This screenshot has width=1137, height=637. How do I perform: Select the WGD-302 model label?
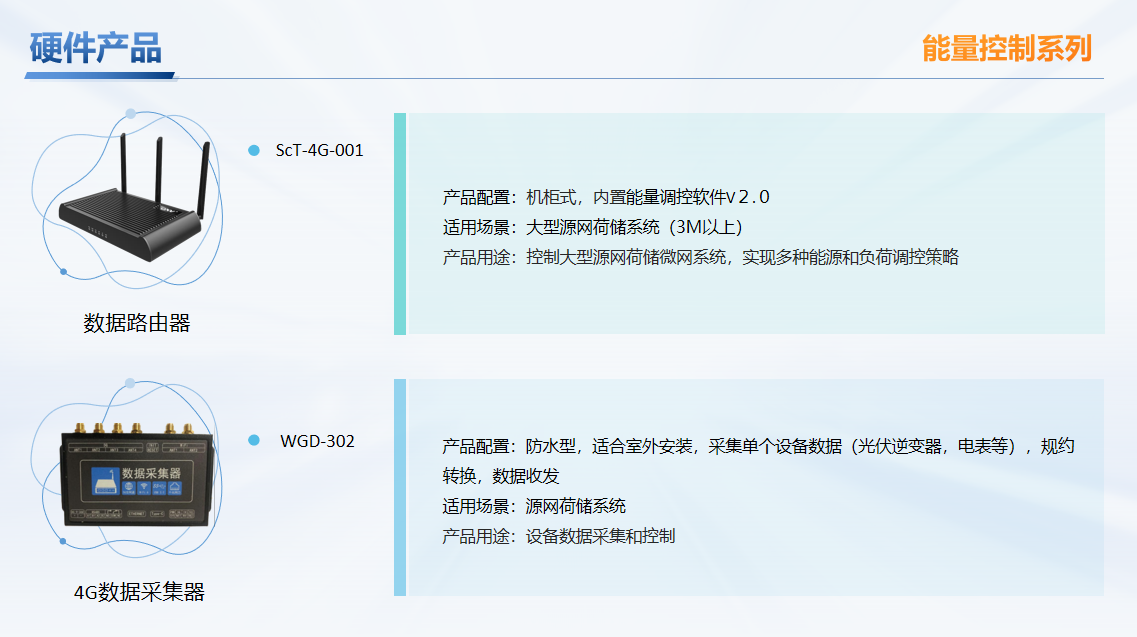pos(317,441)
